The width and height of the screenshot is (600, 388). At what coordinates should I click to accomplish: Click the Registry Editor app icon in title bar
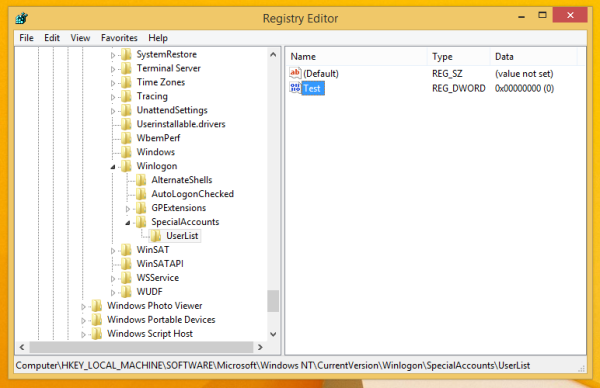pos(22,18)
